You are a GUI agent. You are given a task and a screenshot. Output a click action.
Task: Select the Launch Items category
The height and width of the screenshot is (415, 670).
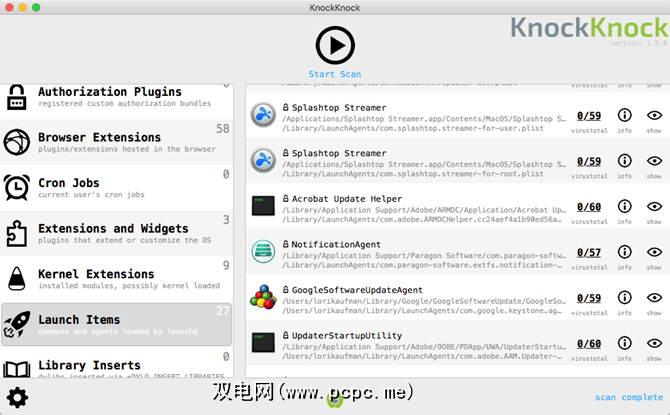tap(117, 324)
